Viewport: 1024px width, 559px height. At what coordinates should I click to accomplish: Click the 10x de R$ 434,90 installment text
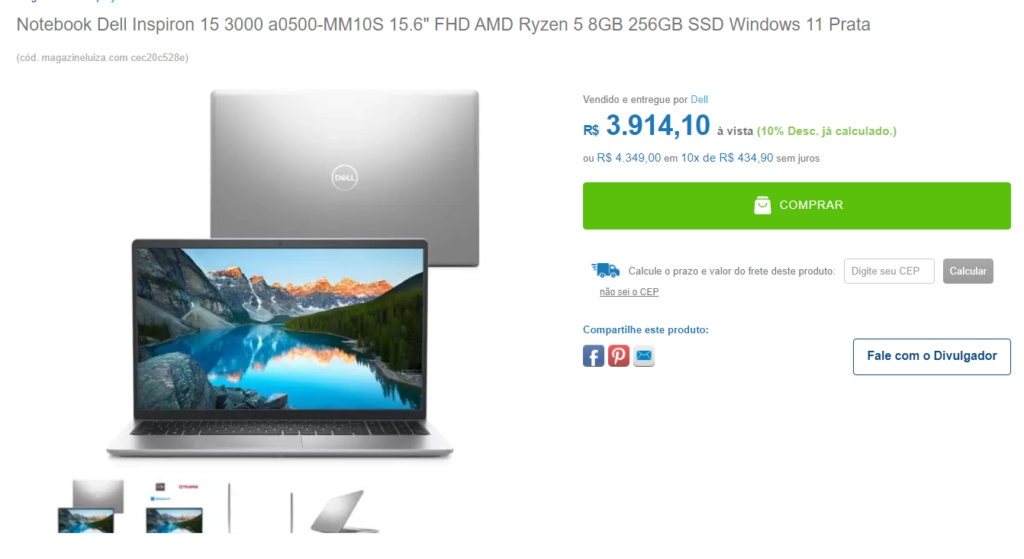[x=727, y=158]
